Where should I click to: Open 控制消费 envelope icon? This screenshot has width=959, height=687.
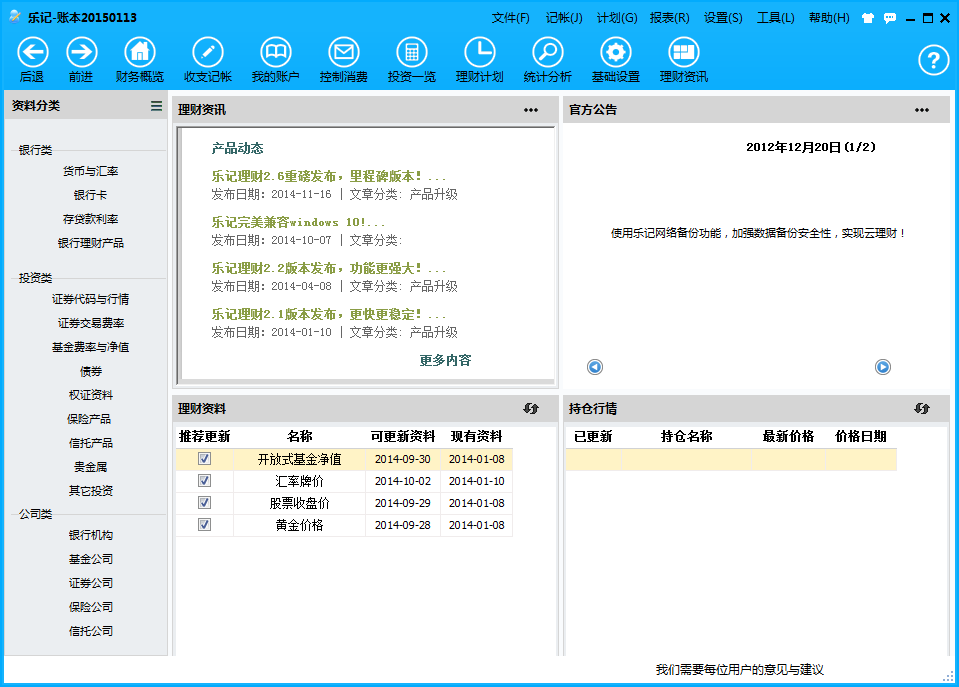[x=344, y=53]
